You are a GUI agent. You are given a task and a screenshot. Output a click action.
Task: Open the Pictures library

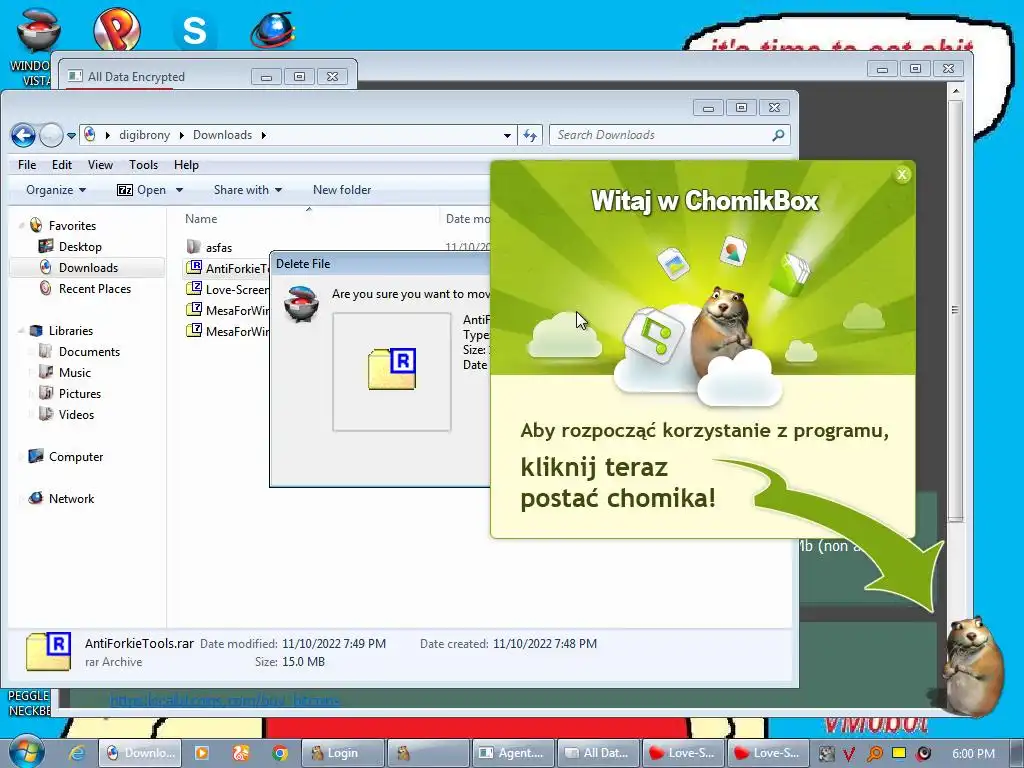pos(80,394)
